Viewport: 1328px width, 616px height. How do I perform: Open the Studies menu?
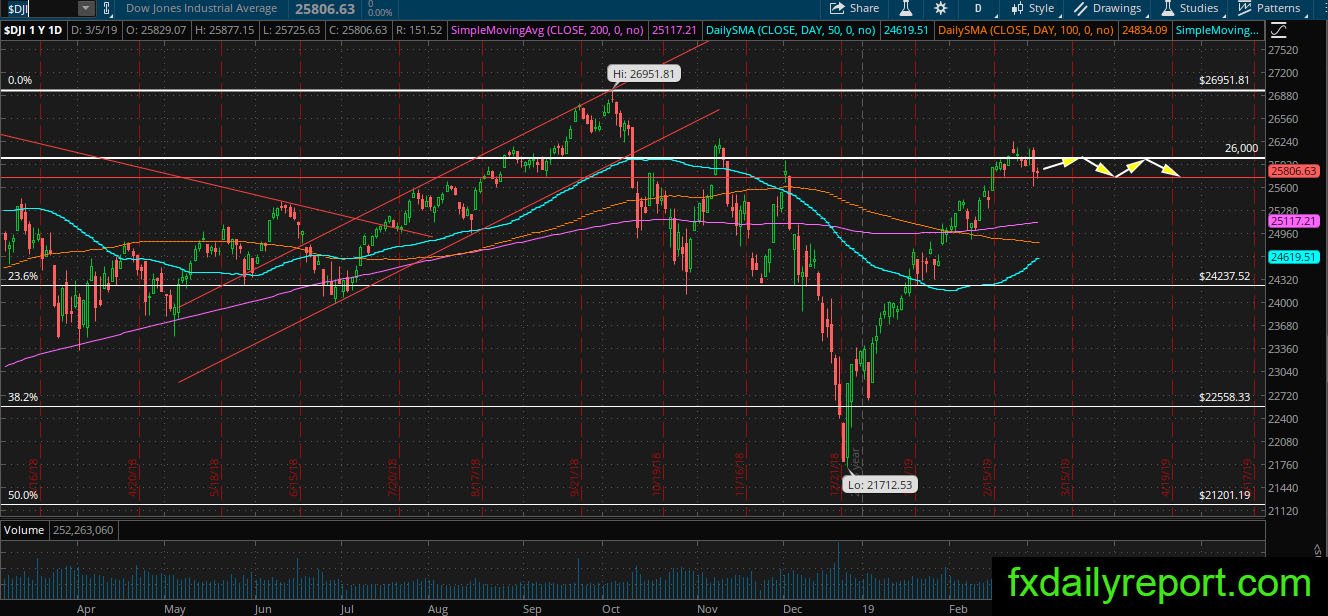point(1191,8)
